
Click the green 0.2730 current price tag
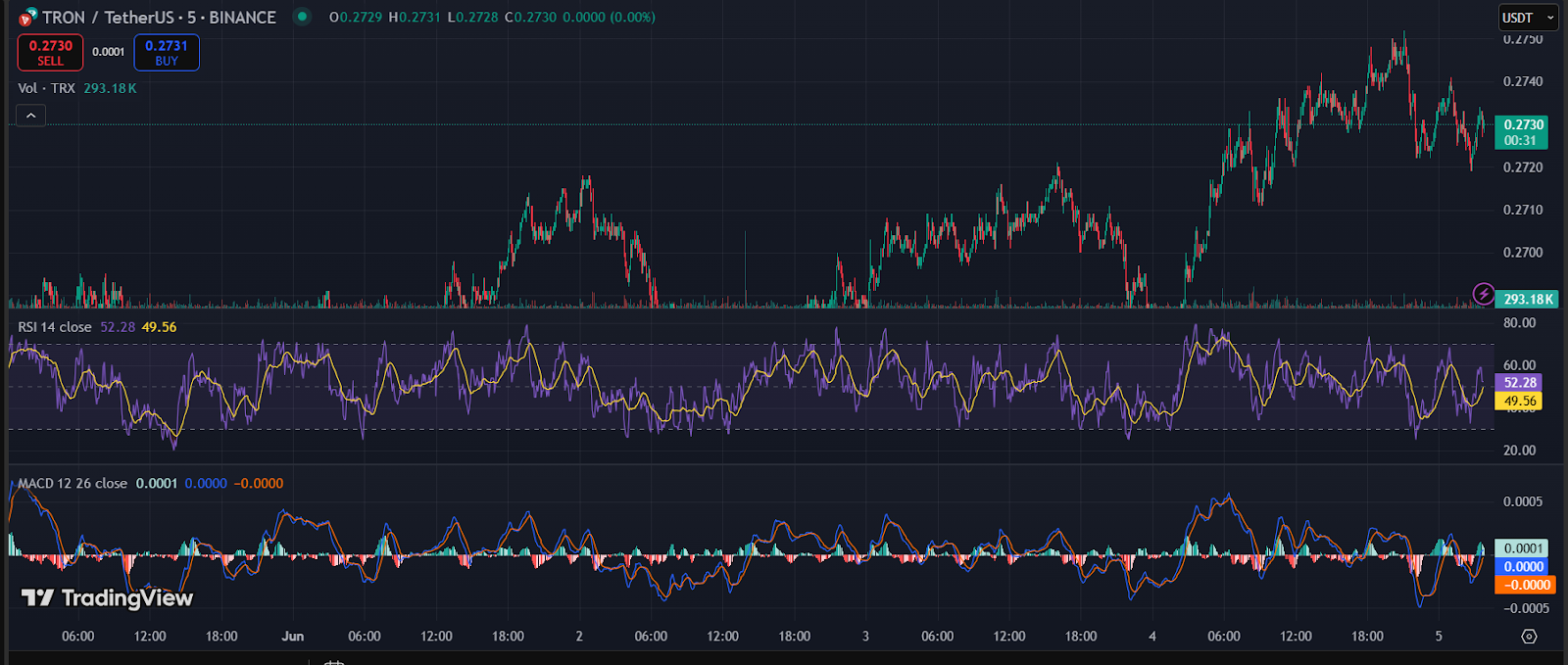[x=1523, y=132]
